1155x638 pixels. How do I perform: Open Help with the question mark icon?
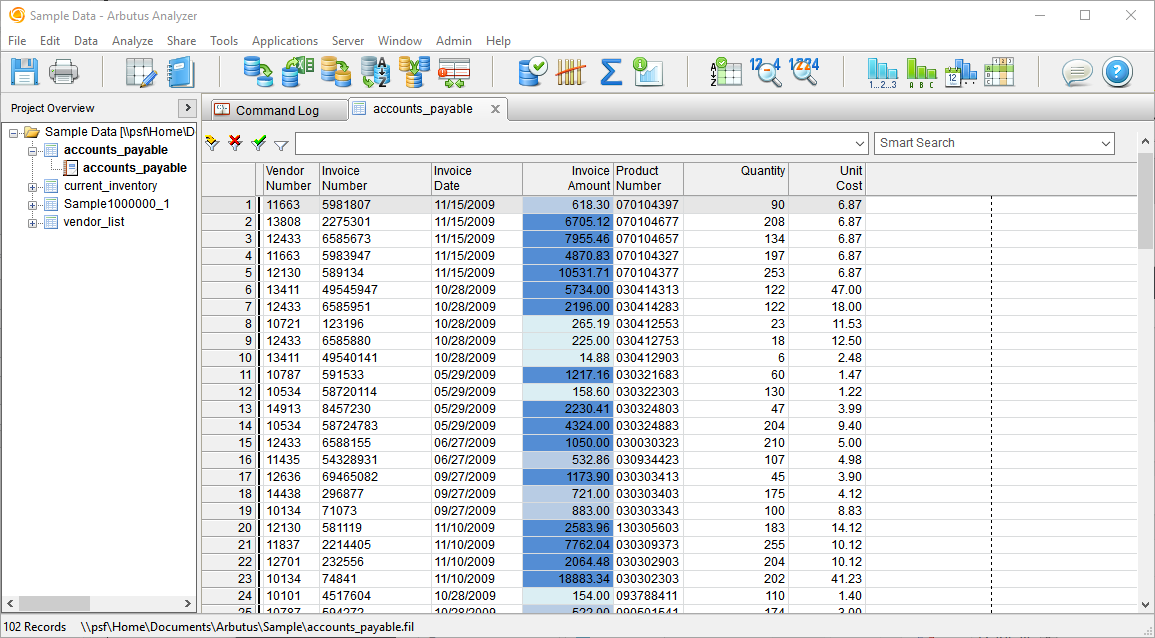[x=1117, y=71]
